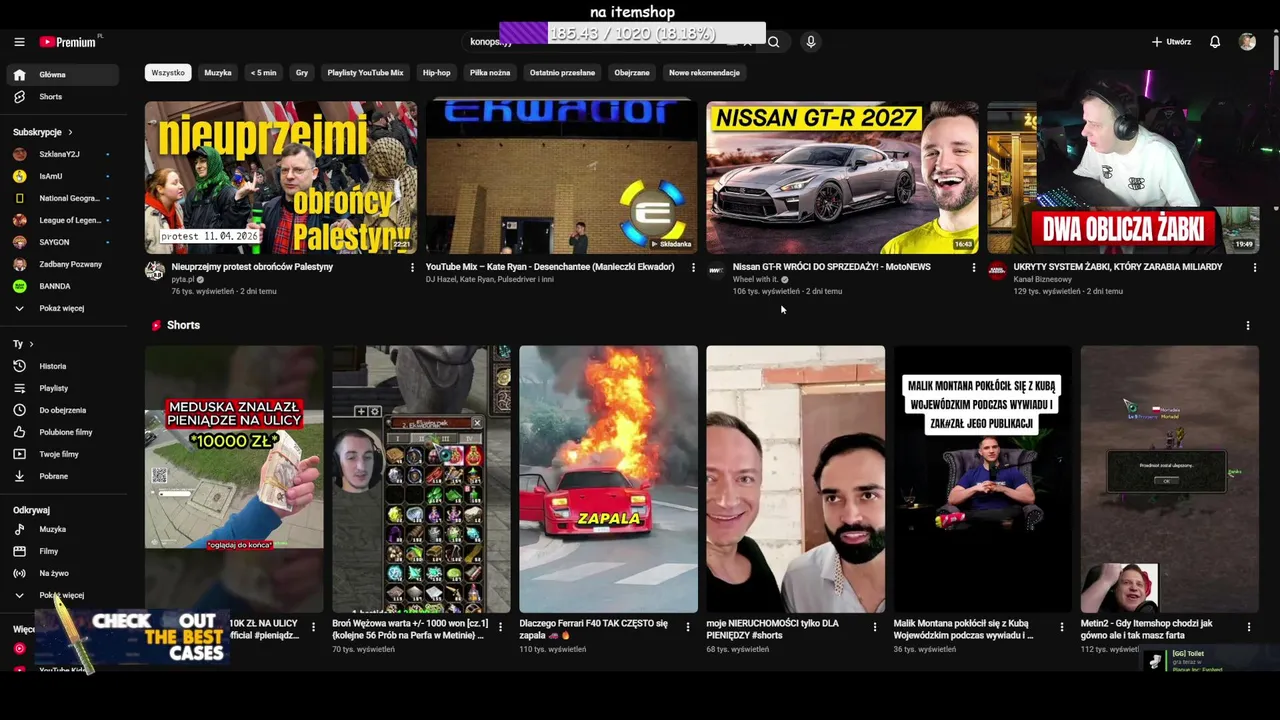This screenshot has width=1280, height=720.
Task: Open Historia in the sidebar
Action: pos(62,366)
